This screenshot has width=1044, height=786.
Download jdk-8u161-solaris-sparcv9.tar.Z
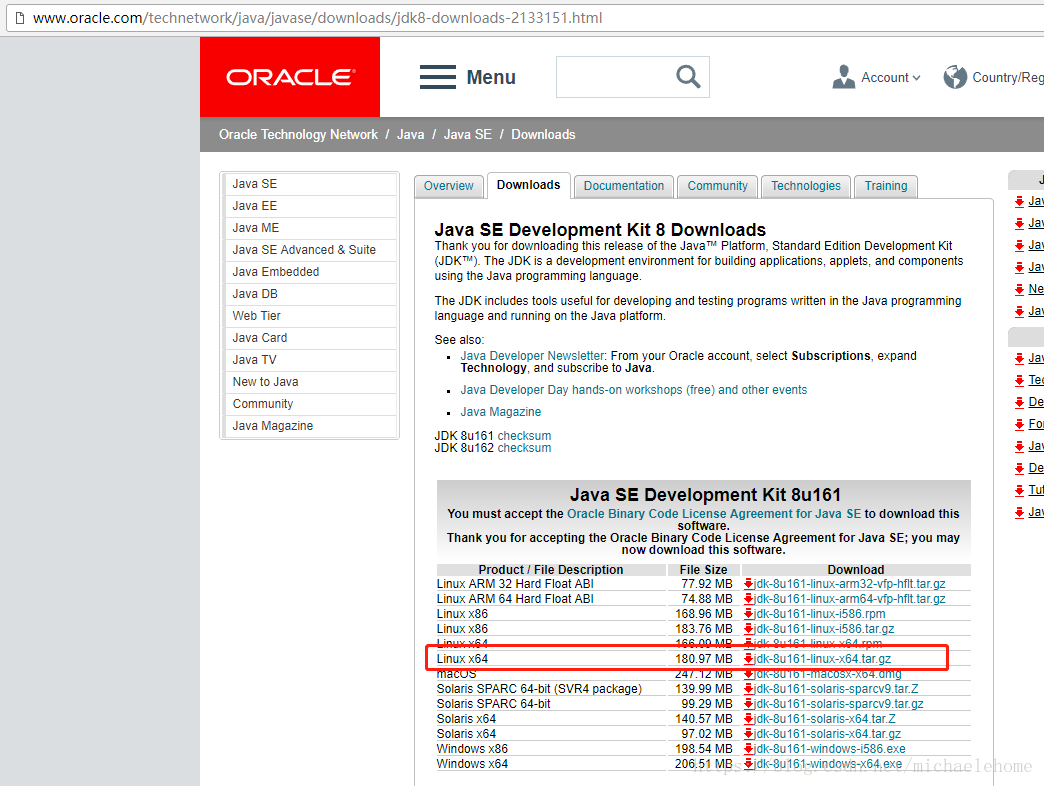click(836, 689)
